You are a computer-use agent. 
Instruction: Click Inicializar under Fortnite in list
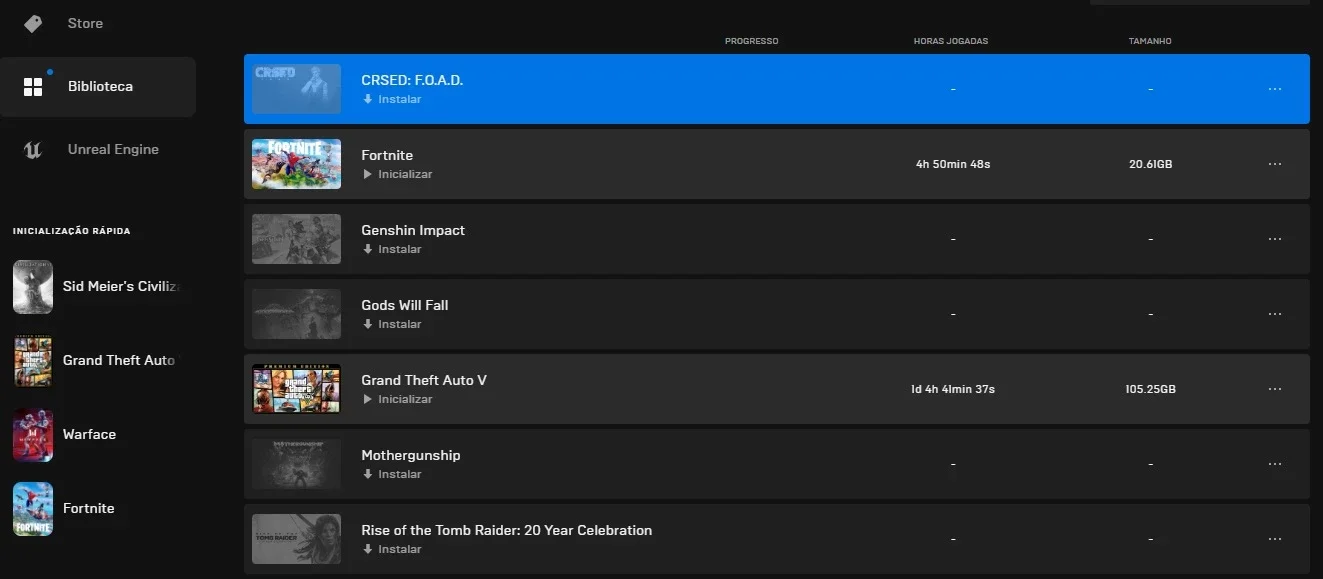click(x=397, y=174)
